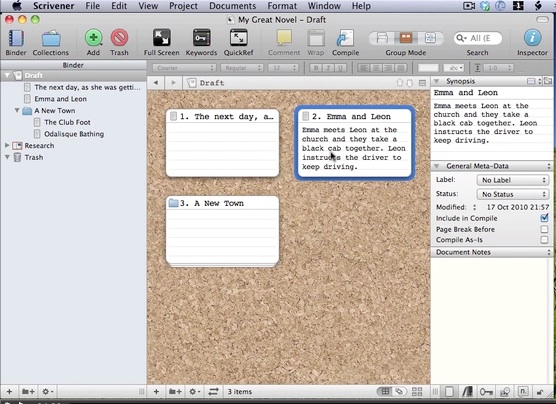This screenshot has height=404, width=556.
Task: Open the corkboard footer gear menu
Action: [194, 392]
